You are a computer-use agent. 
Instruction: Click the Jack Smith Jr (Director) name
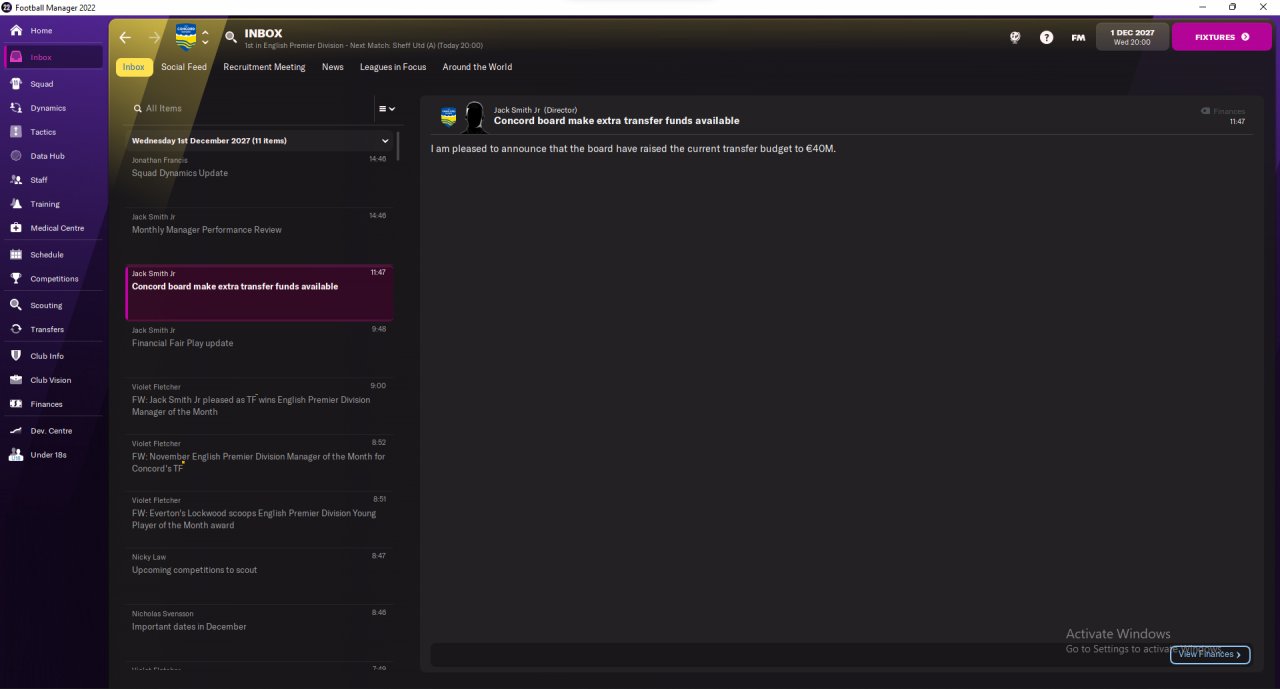pos(535,110)
